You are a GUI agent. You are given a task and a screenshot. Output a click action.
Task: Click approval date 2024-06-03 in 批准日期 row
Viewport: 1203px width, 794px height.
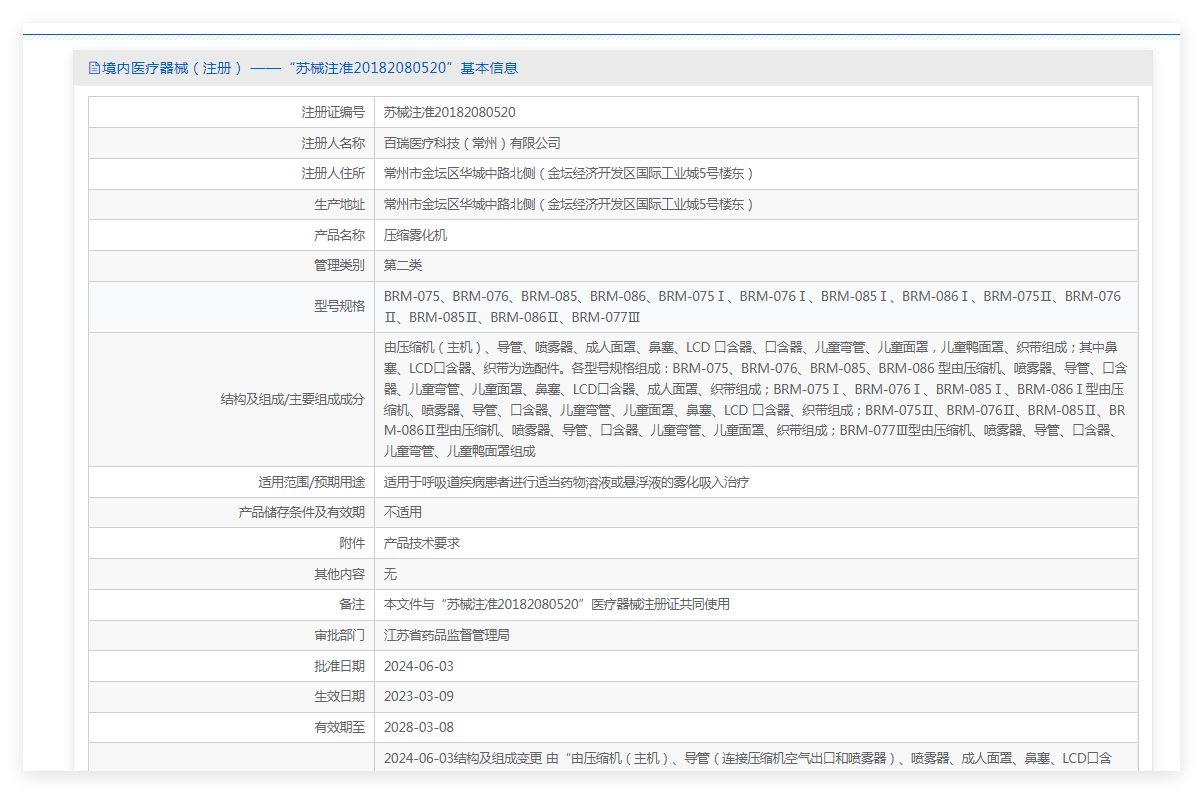pos(418,666)
